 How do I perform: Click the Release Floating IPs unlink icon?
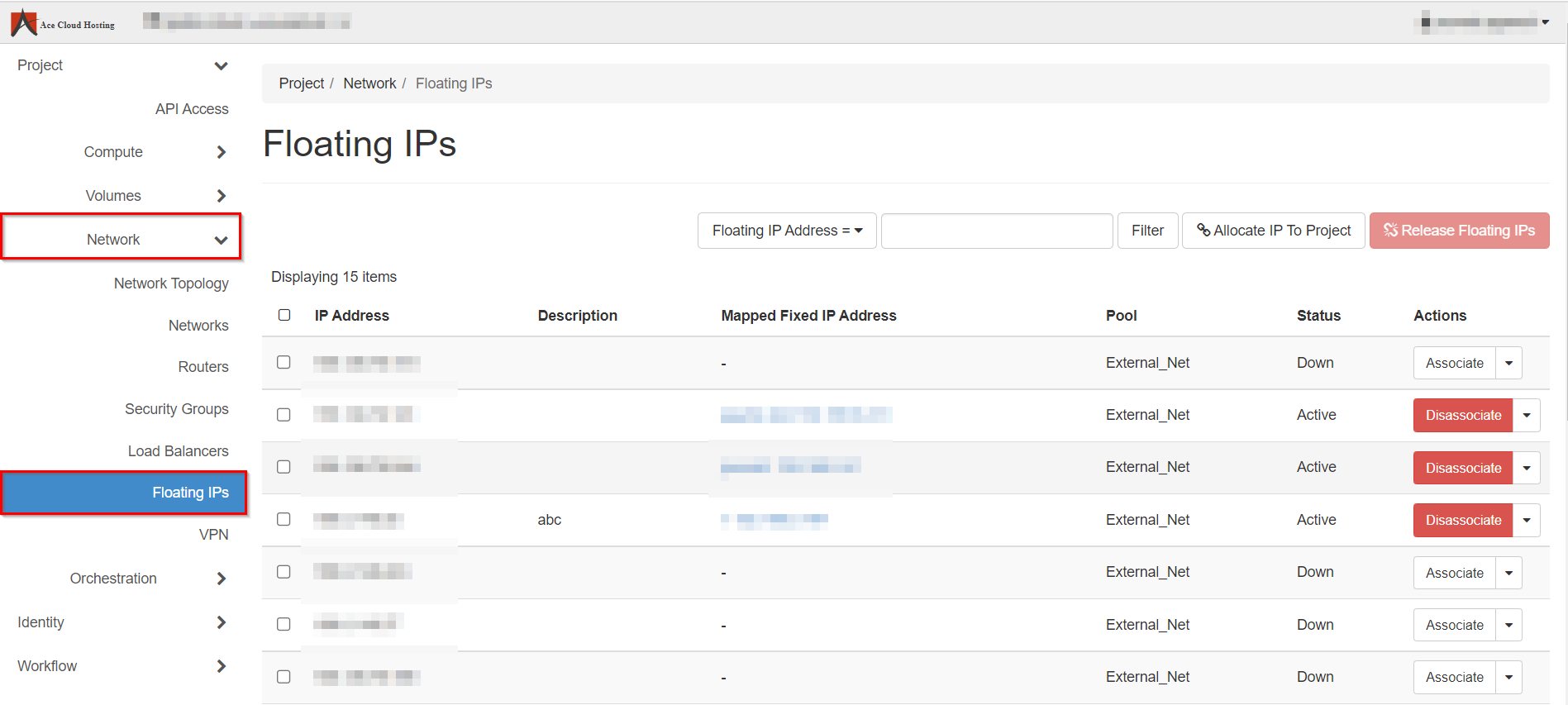click(1390, 231)
